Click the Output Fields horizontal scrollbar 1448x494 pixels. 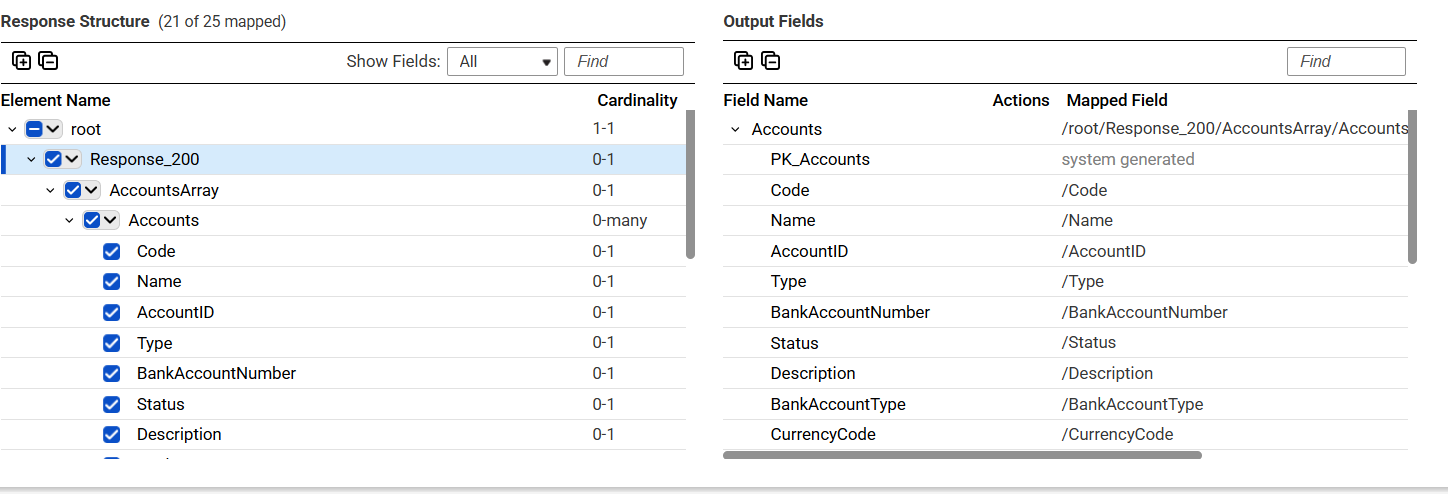pyautogui.click(x=962, y=455)
